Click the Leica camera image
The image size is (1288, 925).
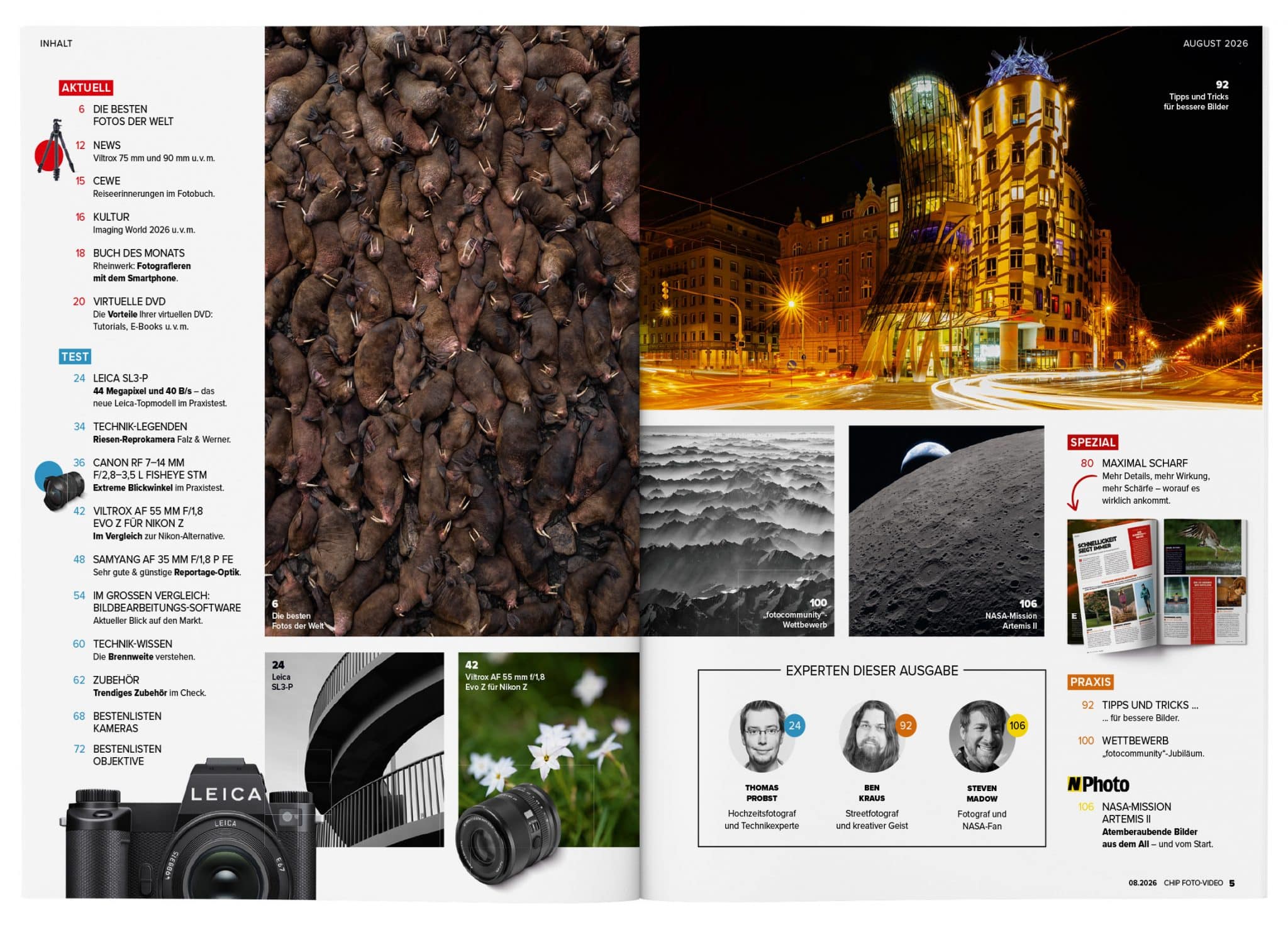[189, 829]
